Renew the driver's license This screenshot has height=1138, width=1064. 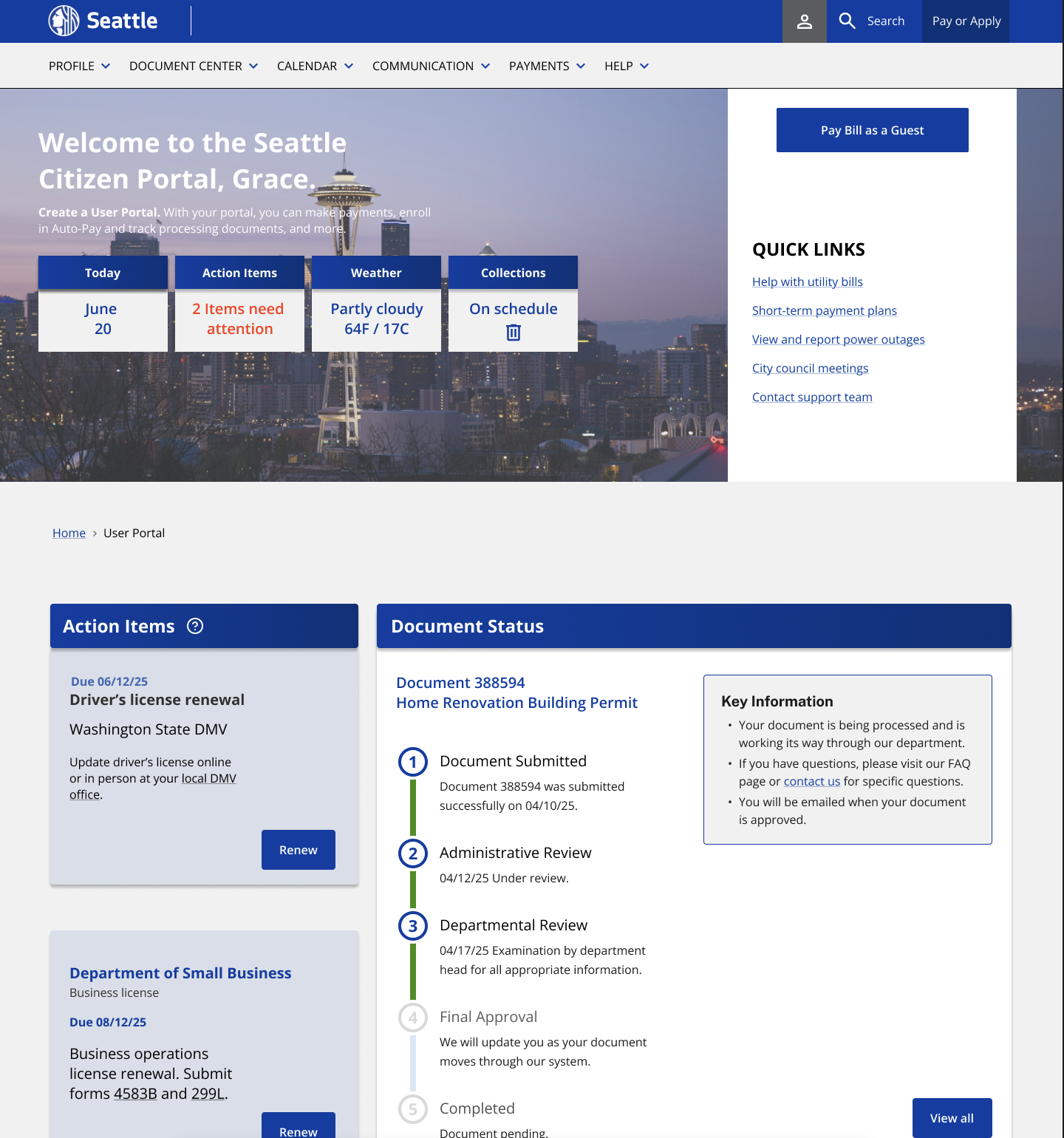[298, 850]
